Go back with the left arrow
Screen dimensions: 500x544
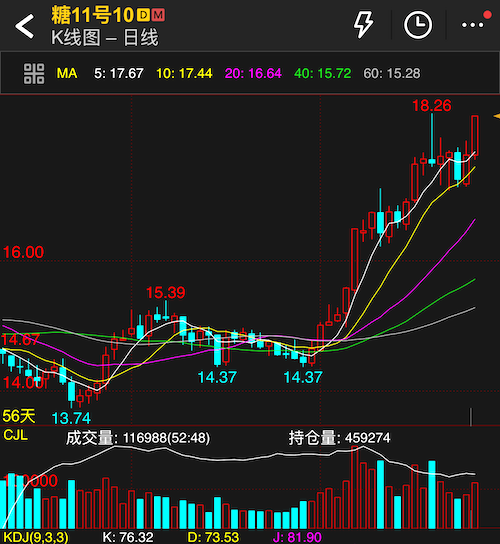pyautogui.click(x=25, y=26)
